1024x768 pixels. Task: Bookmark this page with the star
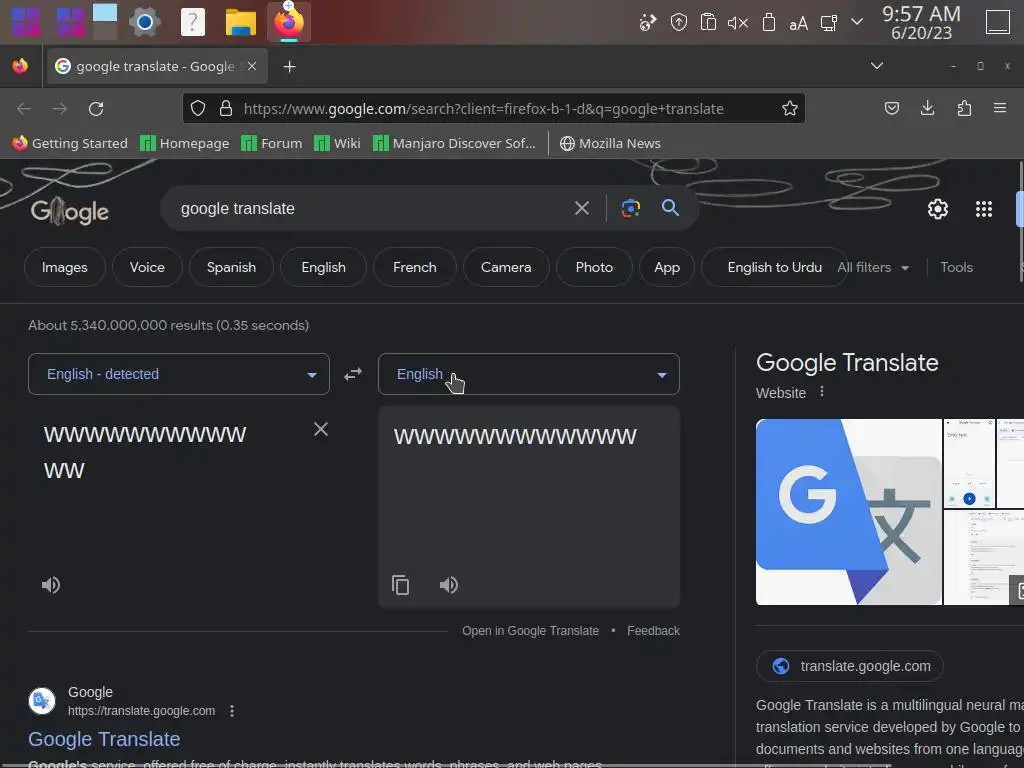pos(790,108)
